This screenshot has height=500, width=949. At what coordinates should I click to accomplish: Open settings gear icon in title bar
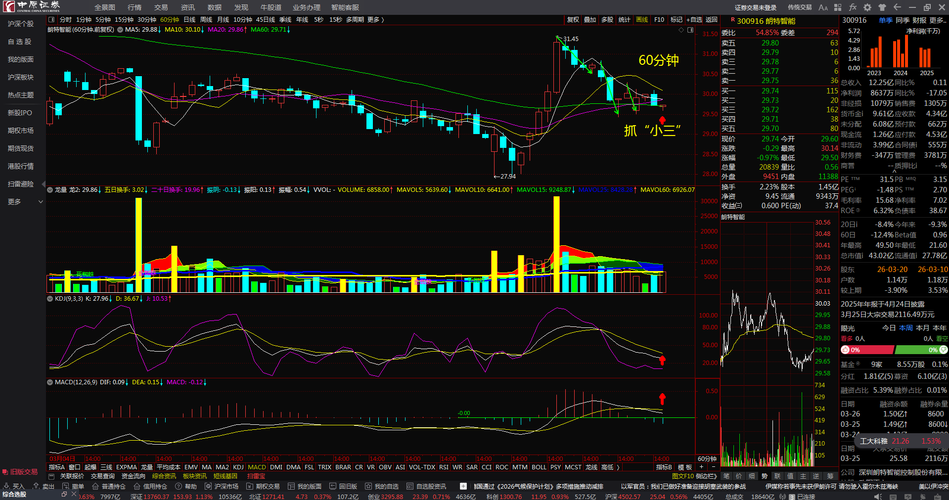tap(867, 7)
